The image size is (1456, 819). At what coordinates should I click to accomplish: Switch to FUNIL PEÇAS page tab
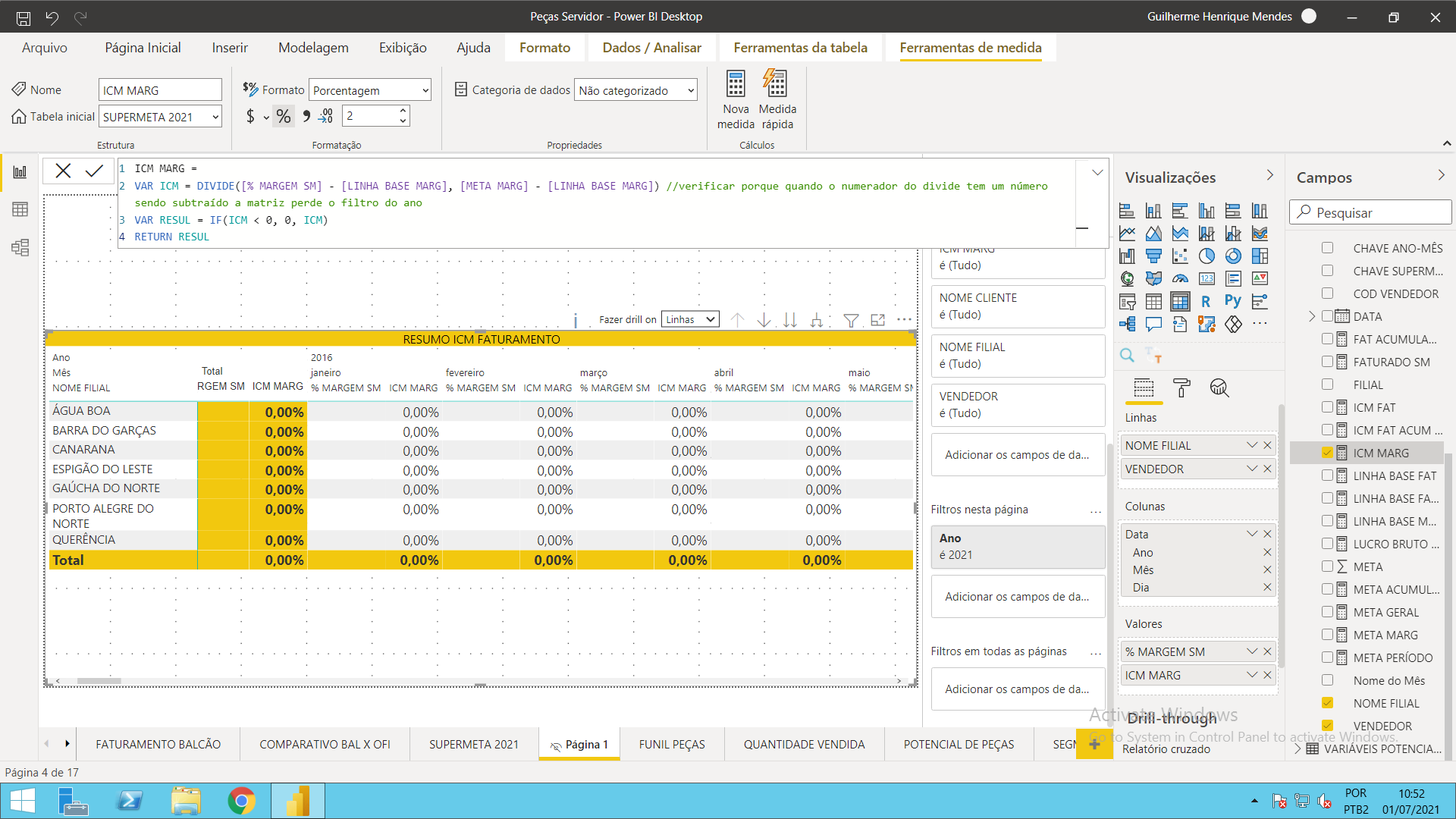[672, 745]
